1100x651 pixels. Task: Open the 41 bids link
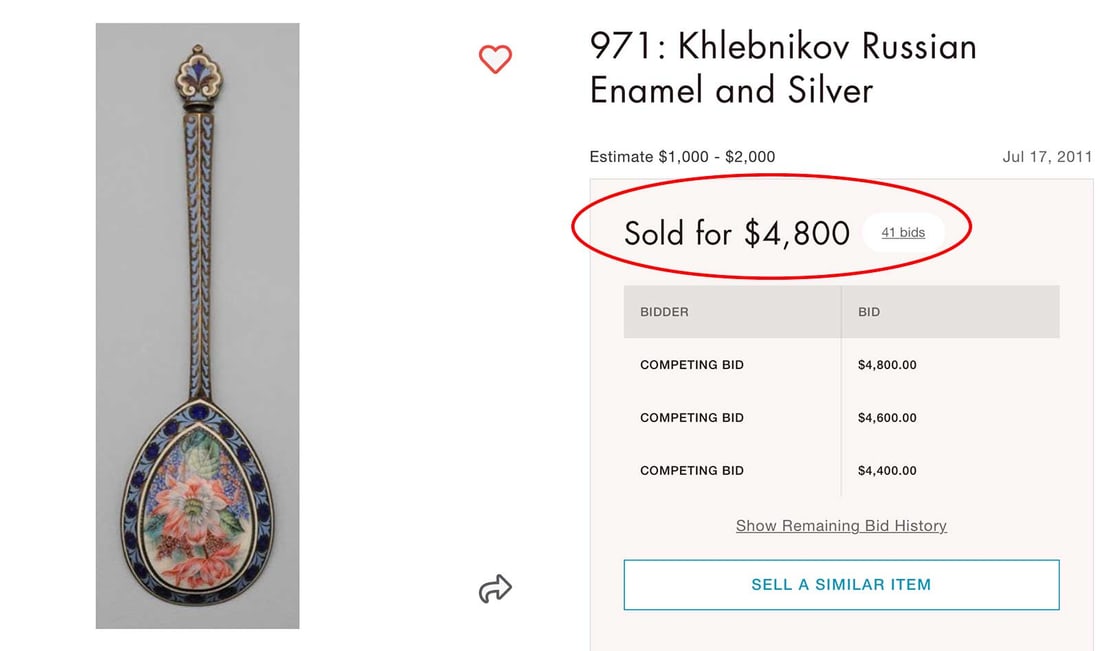pos(903,233)
